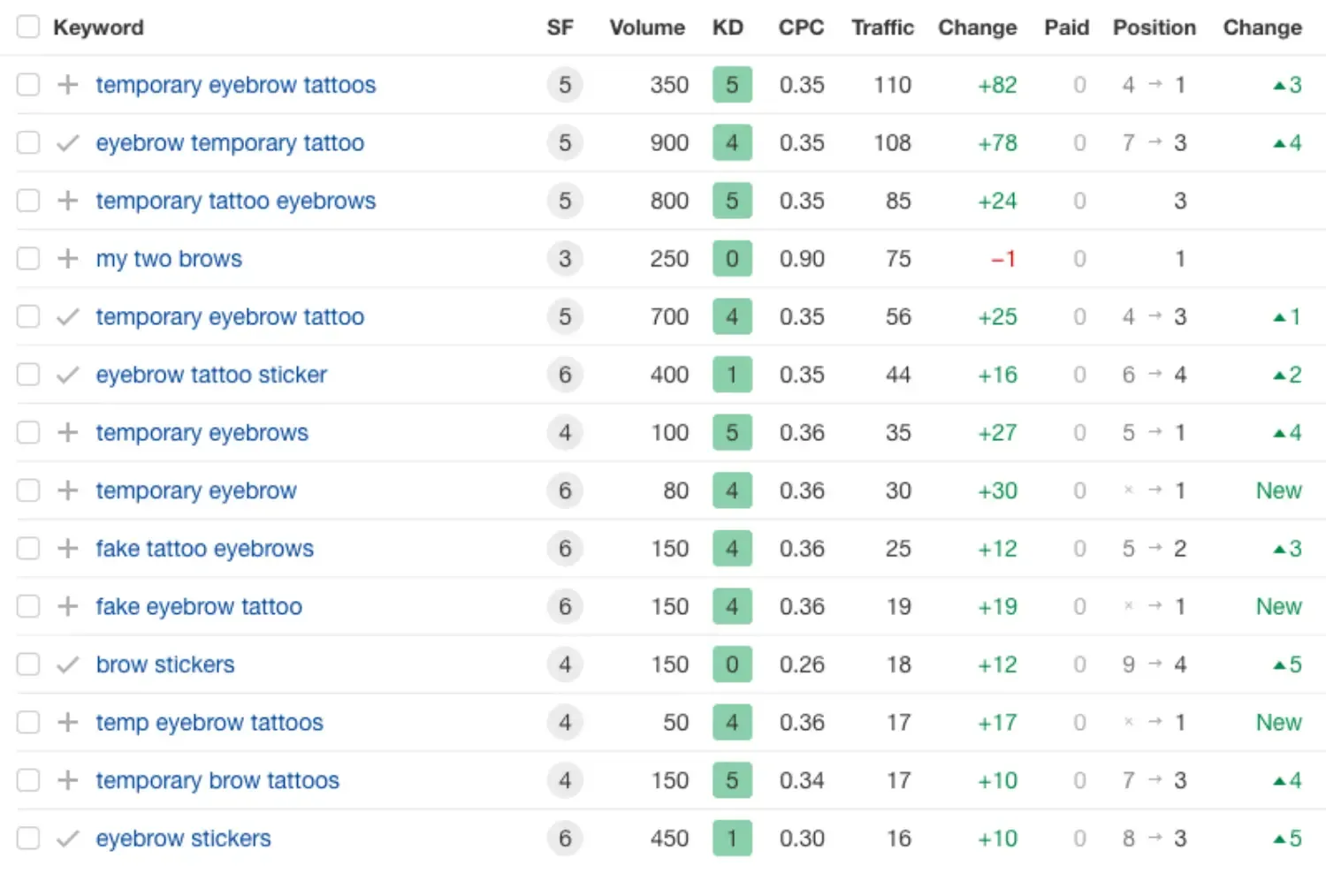The height and width of the screenshot is (896, 1326).
Task: Open the "eyebrow temporary tattoo" keyword link
Action: pyautogui.click(x=231, y=142)
